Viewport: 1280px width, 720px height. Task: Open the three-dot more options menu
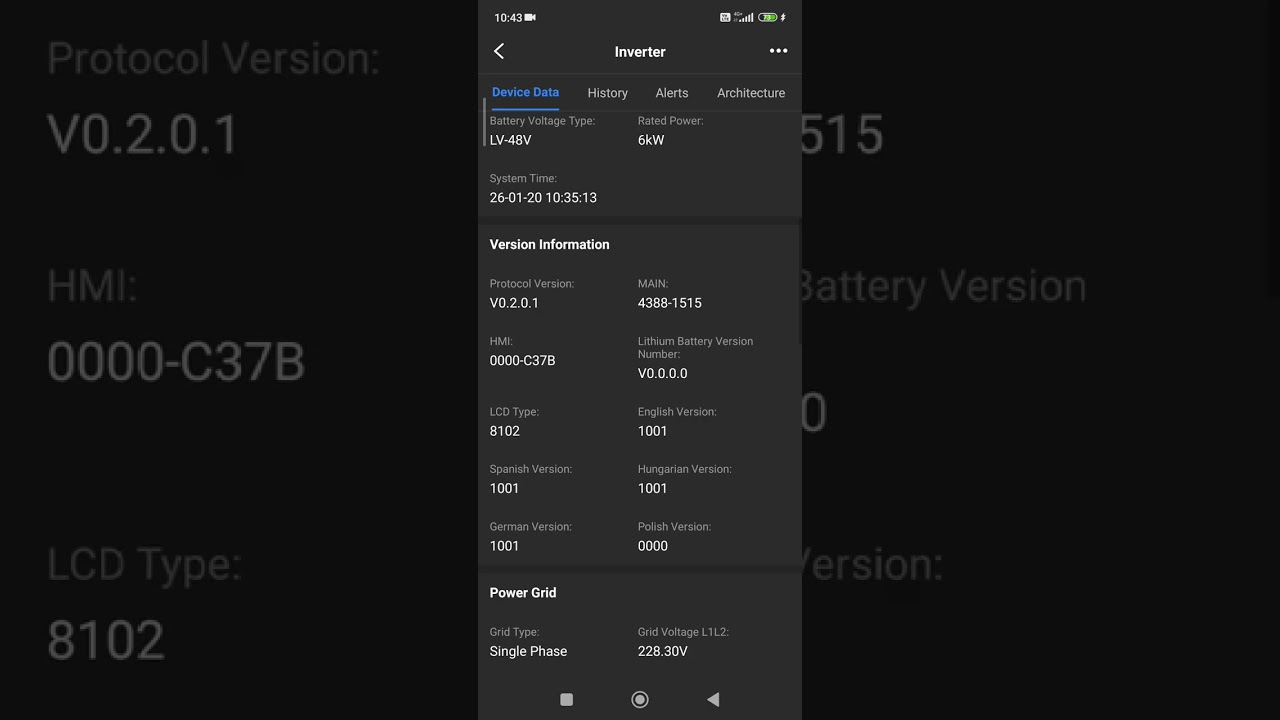778,51
